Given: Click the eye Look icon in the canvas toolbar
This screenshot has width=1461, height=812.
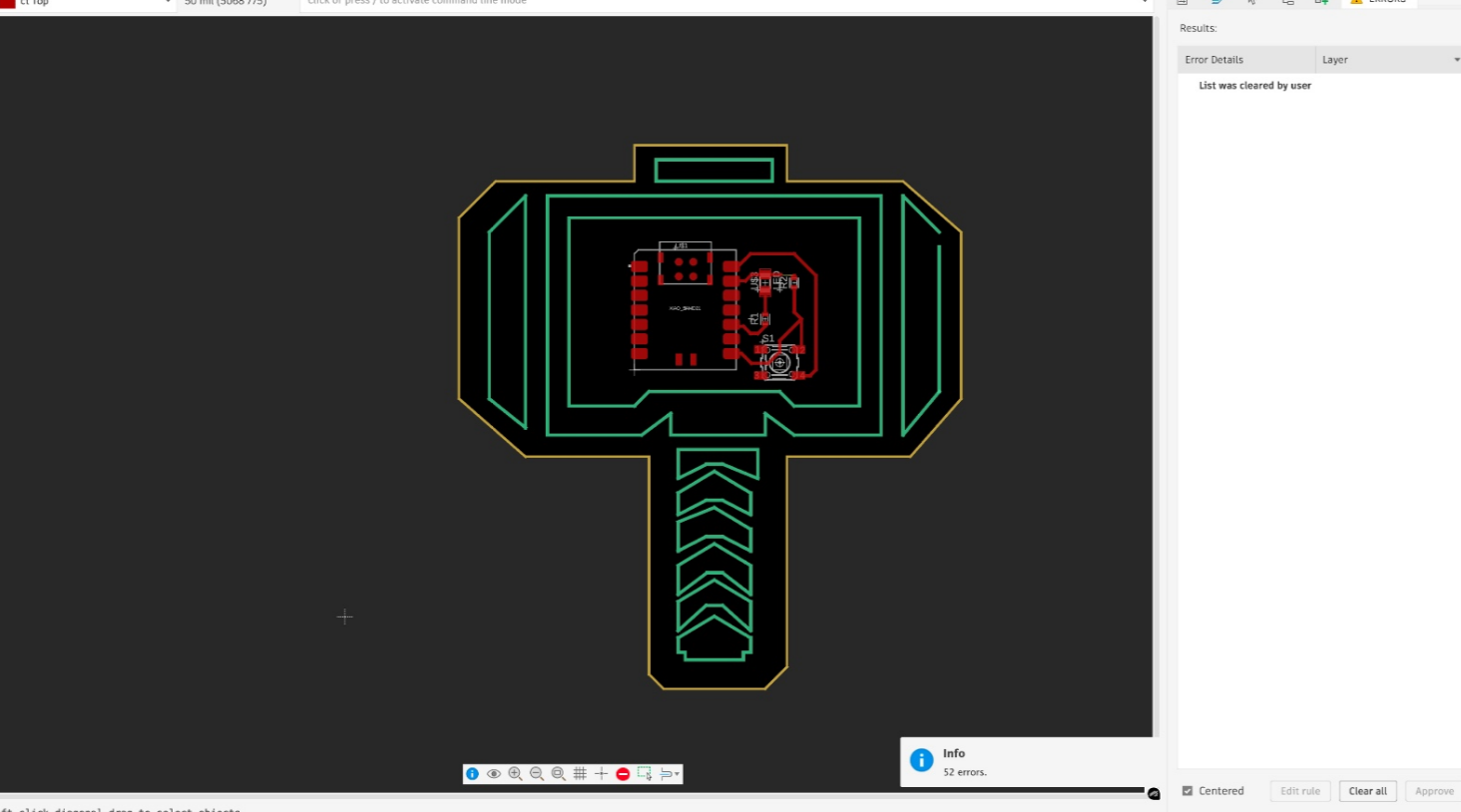Looking at the screenshot, I should pos(494,774).
